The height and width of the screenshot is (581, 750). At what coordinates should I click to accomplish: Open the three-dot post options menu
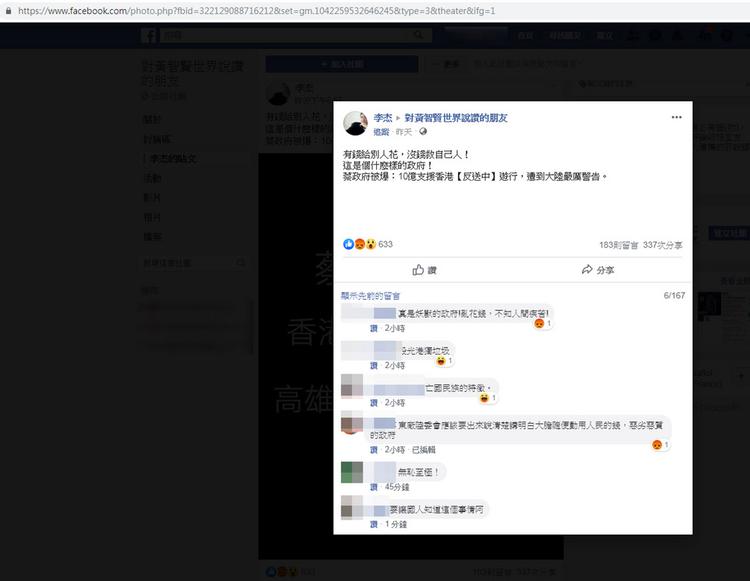[x=676, y=117]
